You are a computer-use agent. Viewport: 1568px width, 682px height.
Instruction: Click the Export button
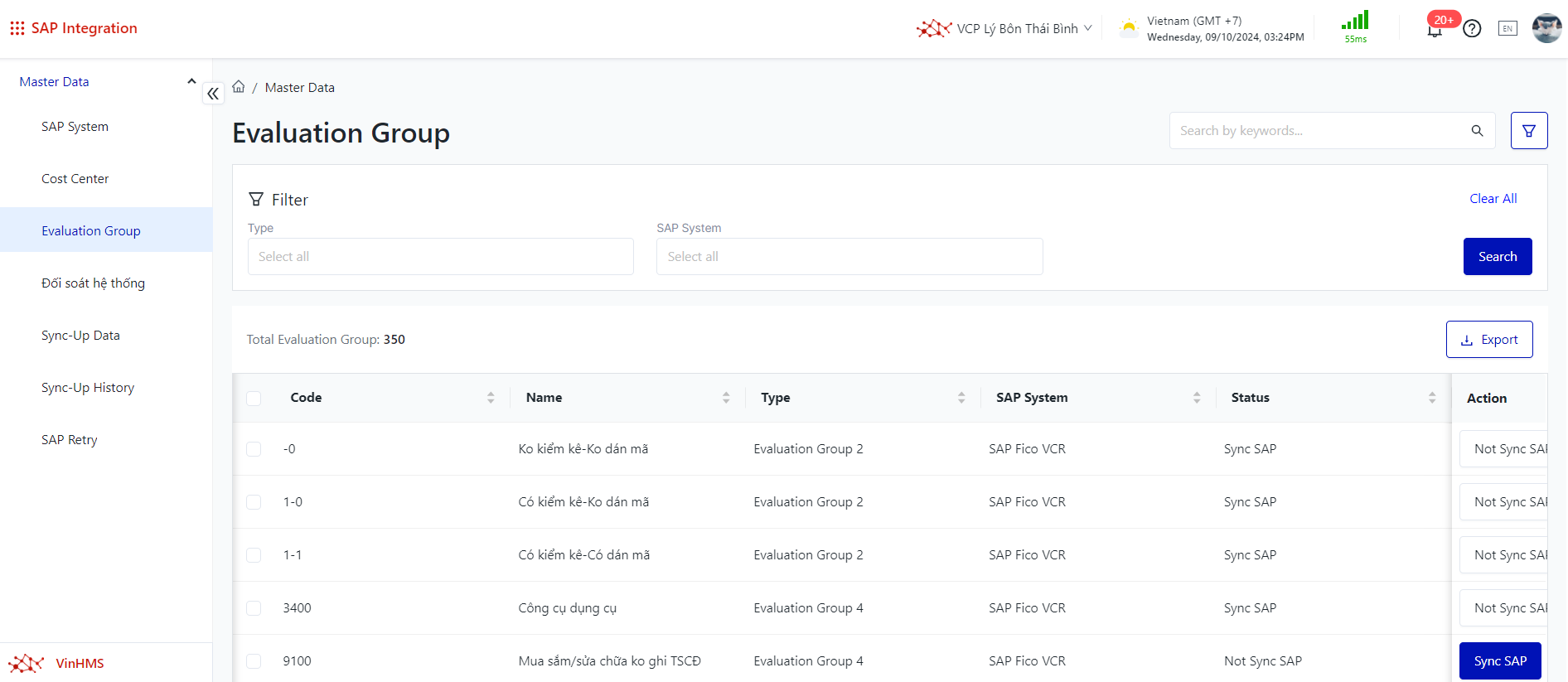click(x=1488, y=340)
